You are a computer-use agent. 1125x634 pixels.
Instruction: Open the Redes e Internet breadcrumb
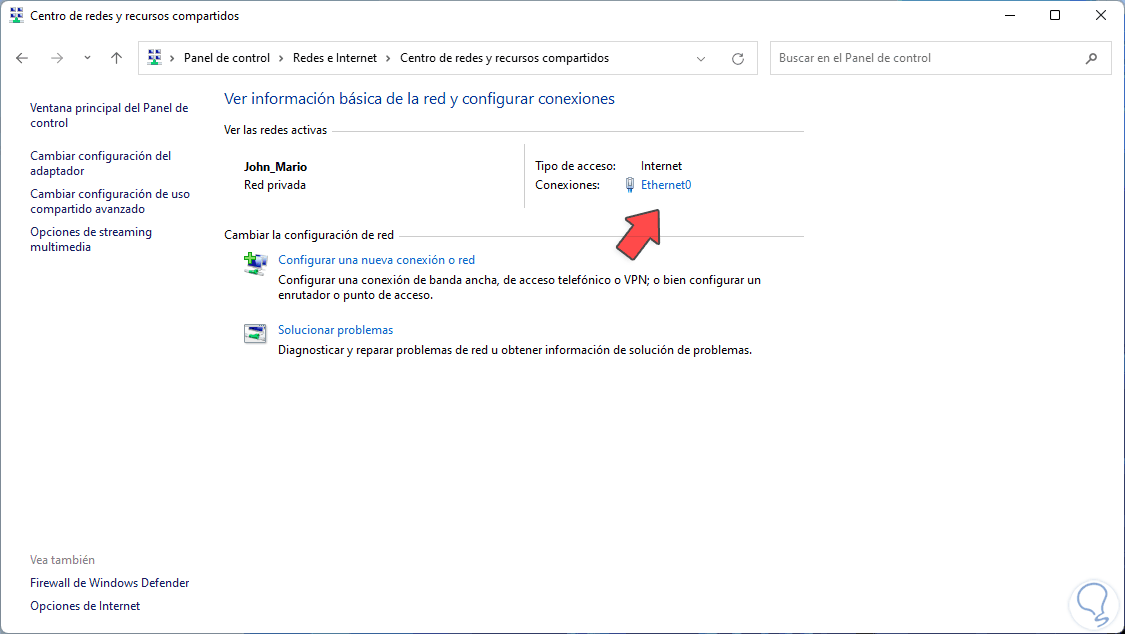[334, 58]
